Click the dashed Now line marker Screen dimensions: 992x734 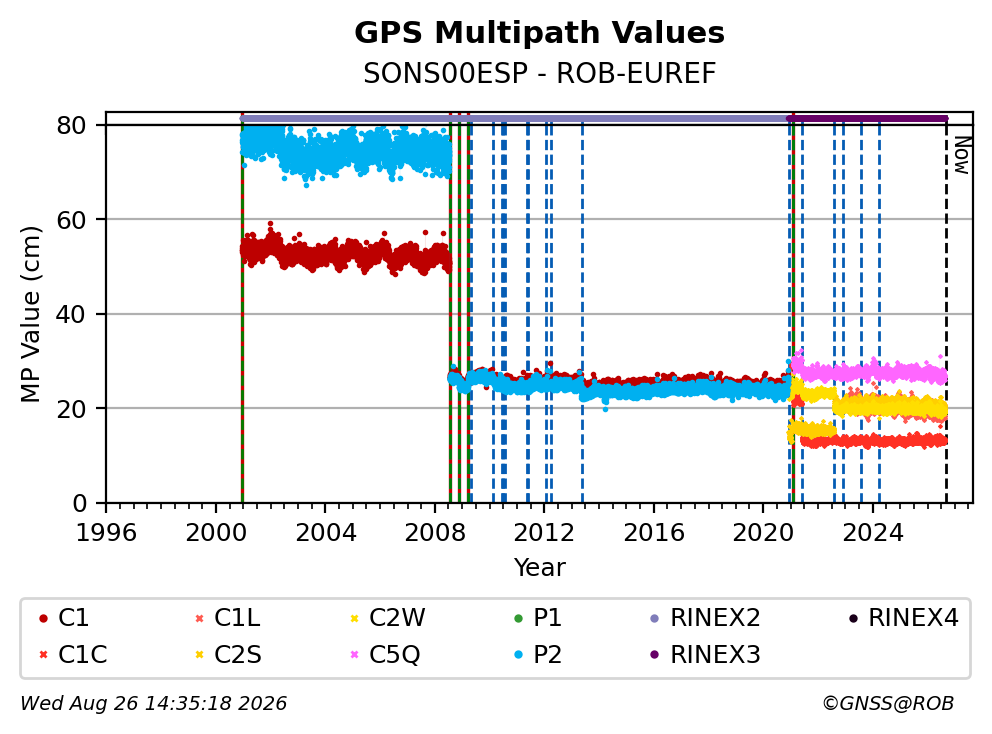[x=946, y=310]
